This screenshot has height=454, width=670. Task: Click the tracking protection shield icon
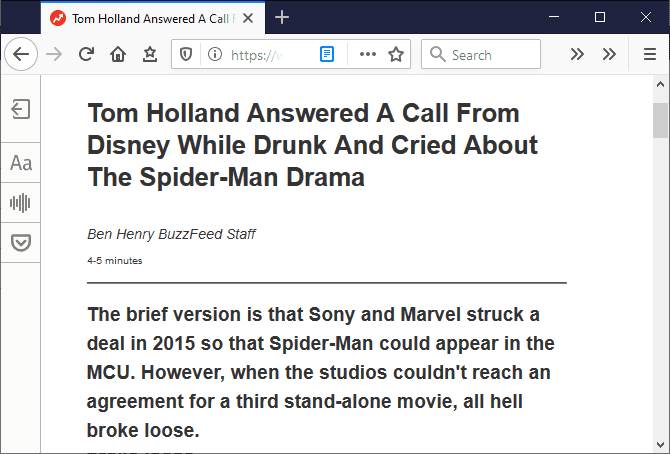click(184, 55)
